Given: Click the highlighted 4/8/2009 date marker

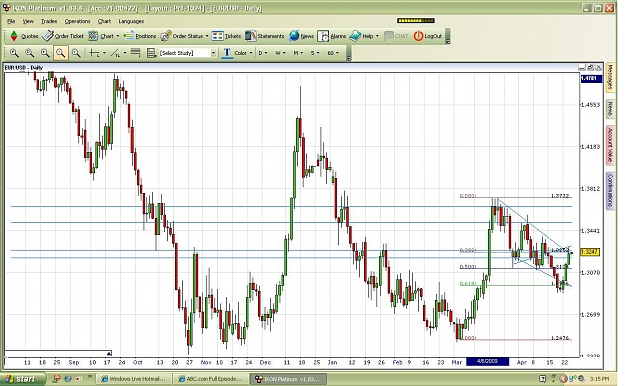Looking at the screenshot, I should tap(487, 362).
